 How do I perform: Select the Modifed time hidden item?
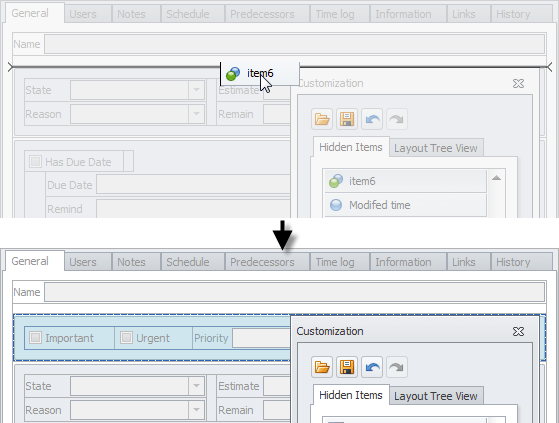405,205
